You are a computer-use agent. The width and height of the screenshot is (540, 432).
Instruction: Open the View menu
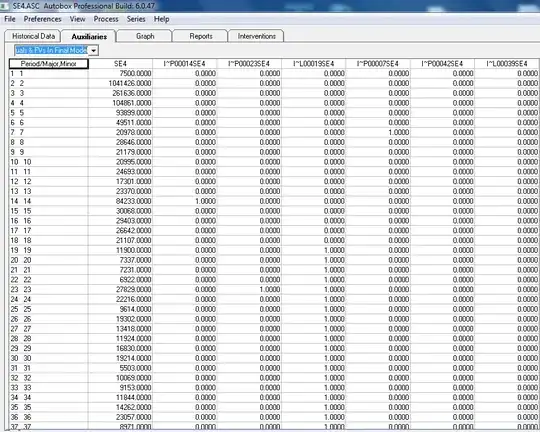click(x=77, y=19)
